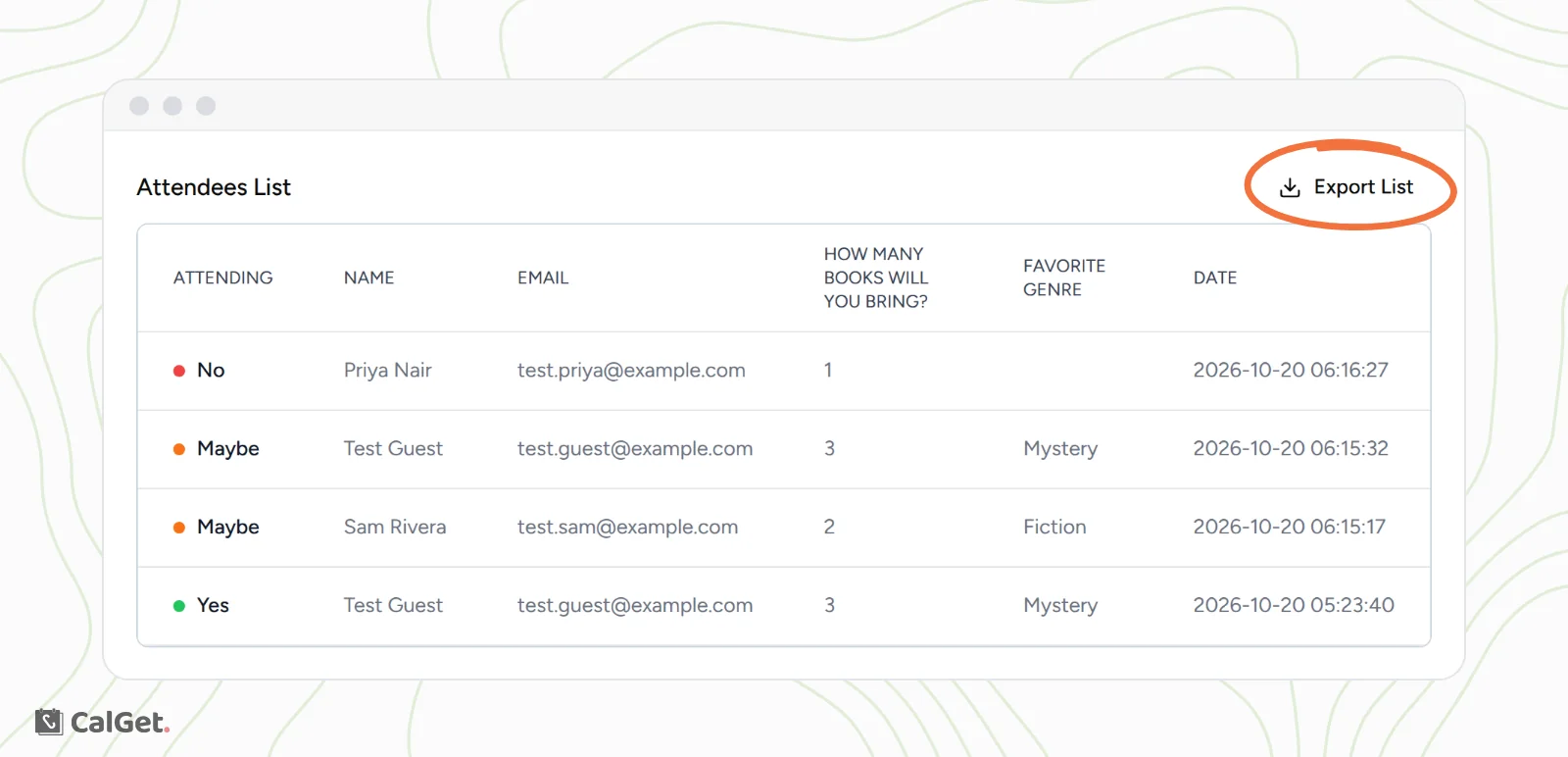Click the red status dot beside No
The width and height of the screenshot is (1568, 757).
click(179, 371)
